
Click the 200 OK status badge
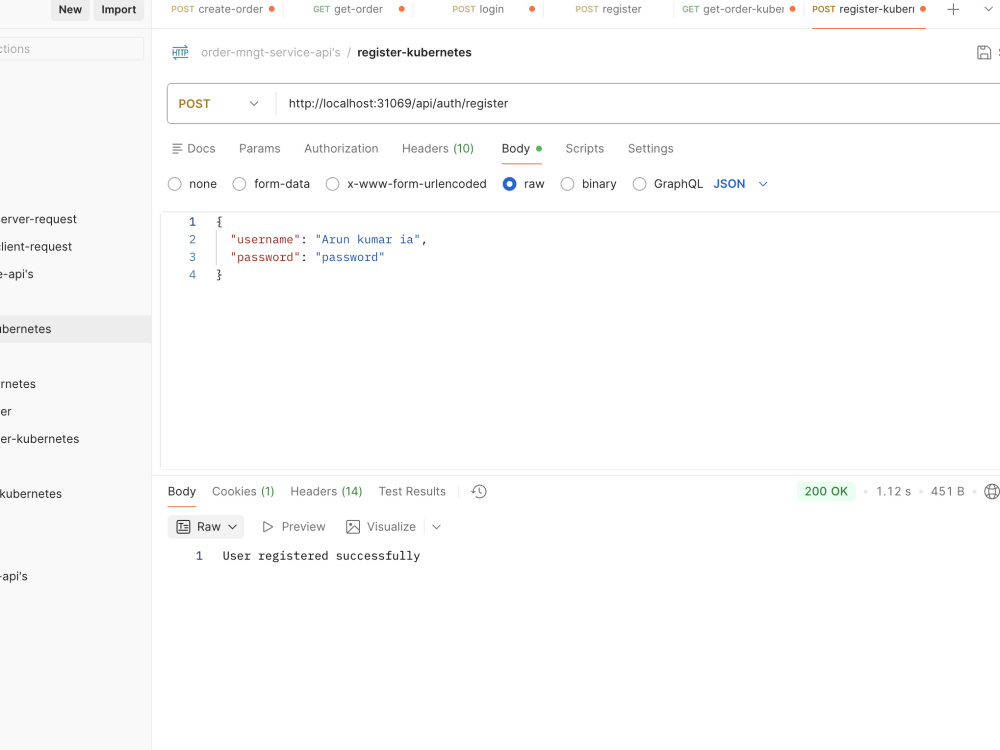(826, 491)
